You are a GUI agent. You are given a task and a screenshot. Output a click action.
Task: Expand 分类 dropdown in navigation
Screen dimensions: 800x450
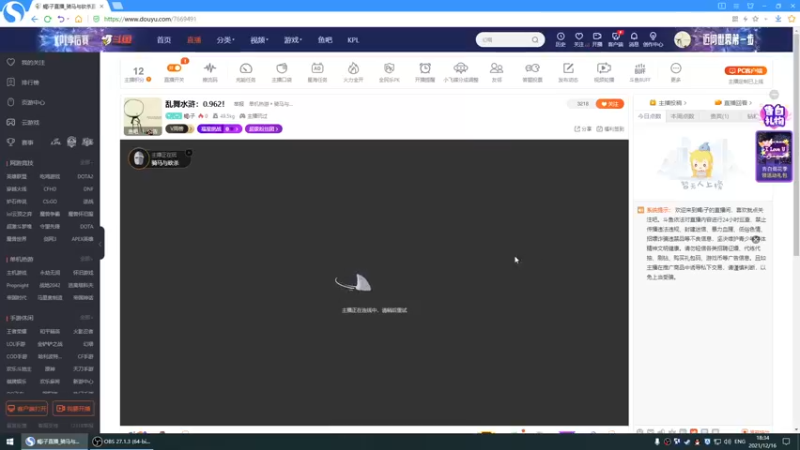pos(225,40)
